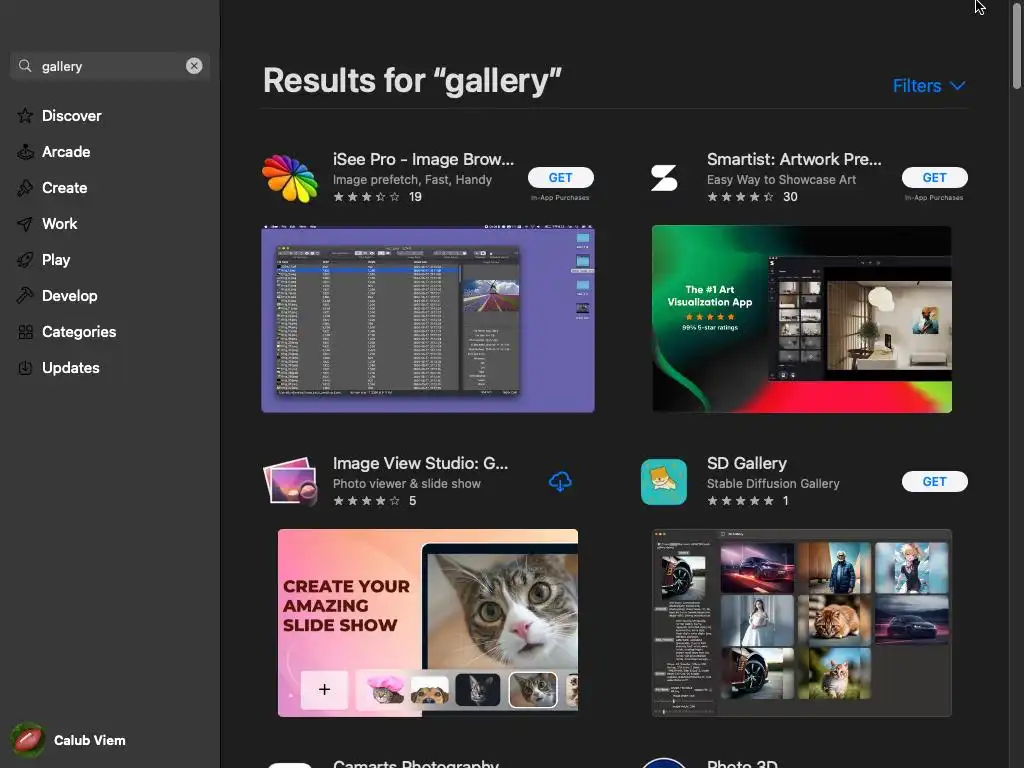Click the Image View Studio app icon
Viewport: 1024px width, 768px height.
click(x=290, y=482)
